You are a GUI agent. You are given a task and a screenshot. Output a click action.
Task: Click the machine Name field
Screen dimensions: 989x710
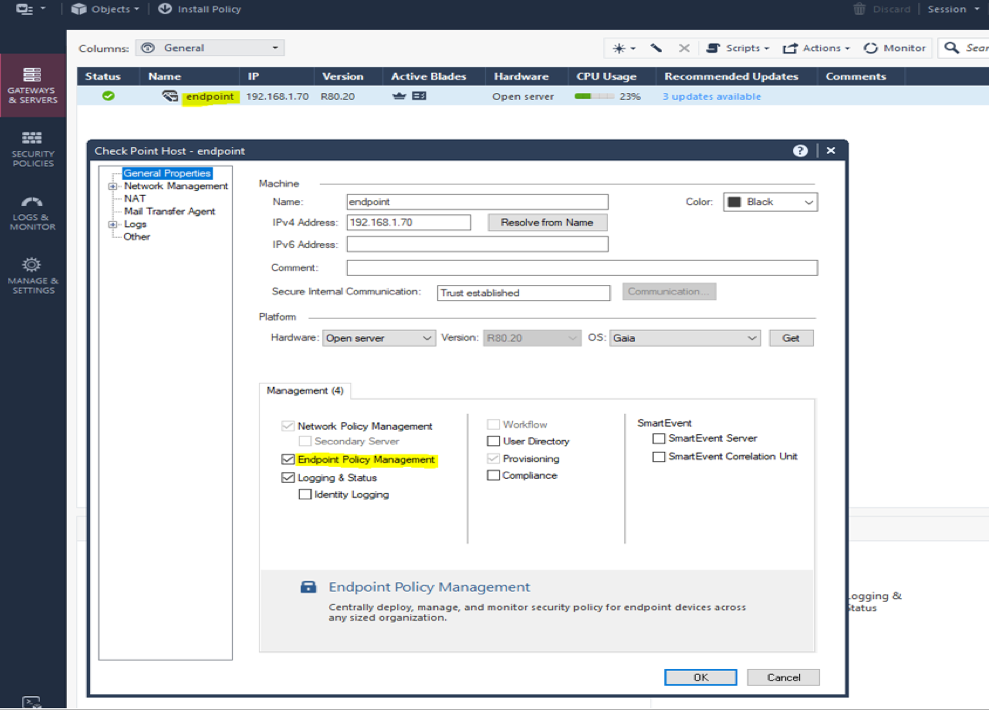(477, 202)
